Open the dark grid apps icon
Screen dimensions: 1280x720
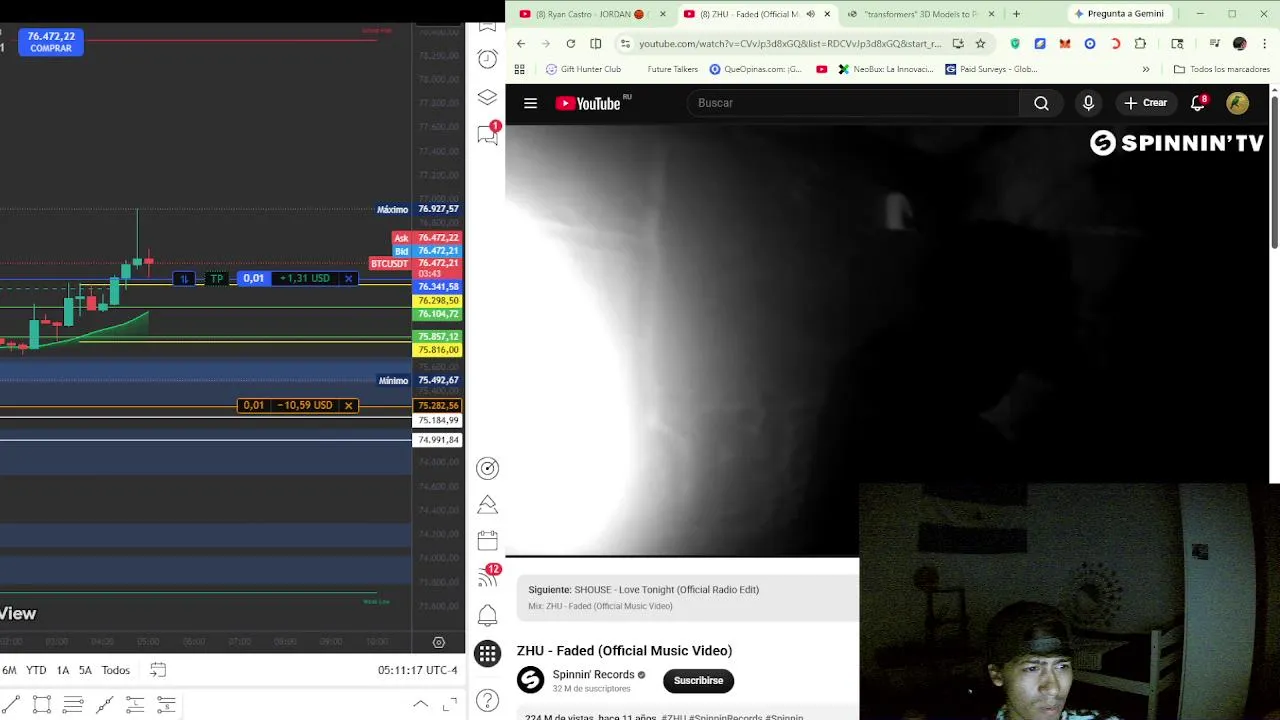click(x=487, y=654)
